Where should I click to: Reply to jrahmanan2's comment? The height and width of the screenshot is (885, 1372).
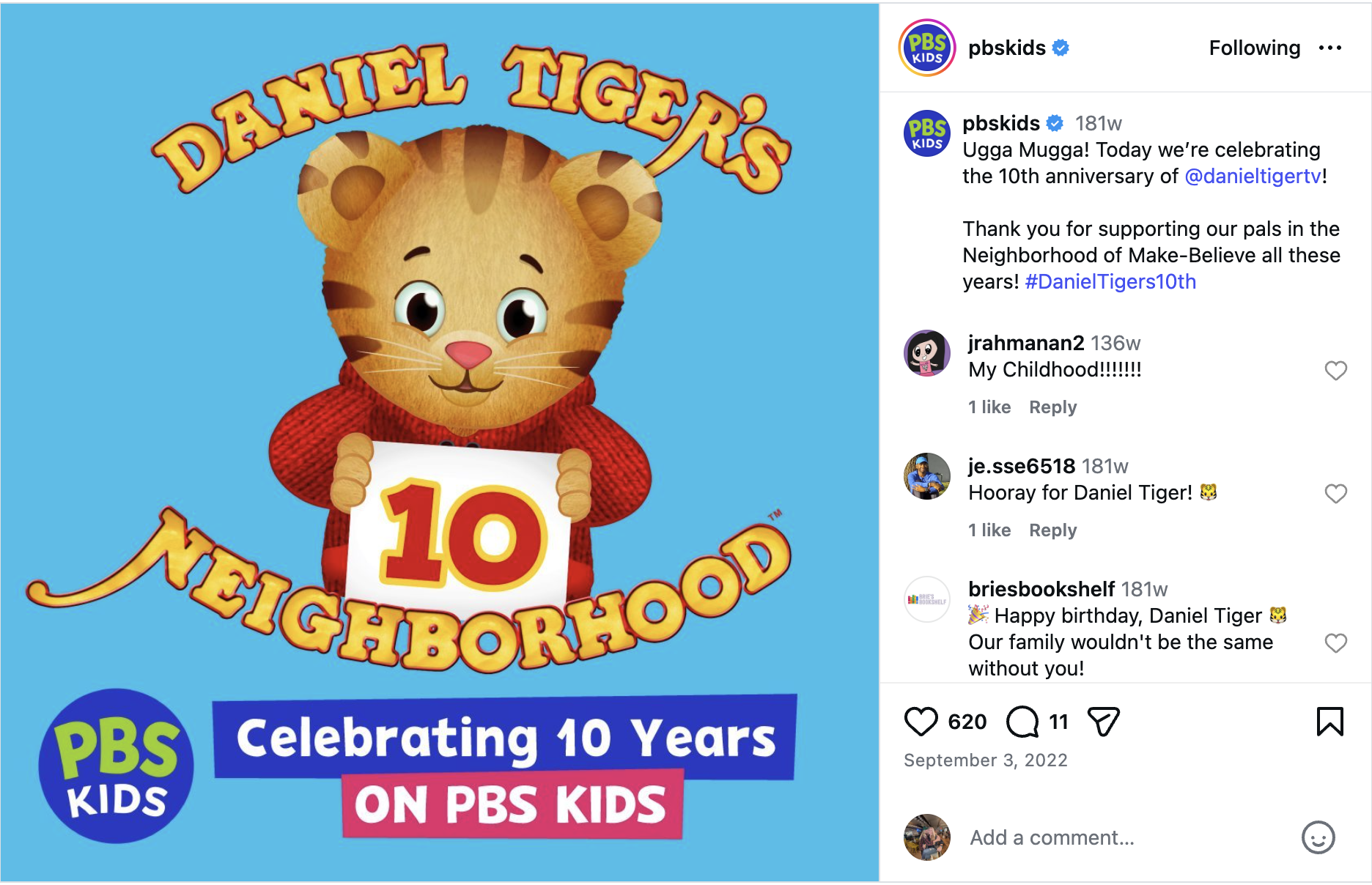1052,407
